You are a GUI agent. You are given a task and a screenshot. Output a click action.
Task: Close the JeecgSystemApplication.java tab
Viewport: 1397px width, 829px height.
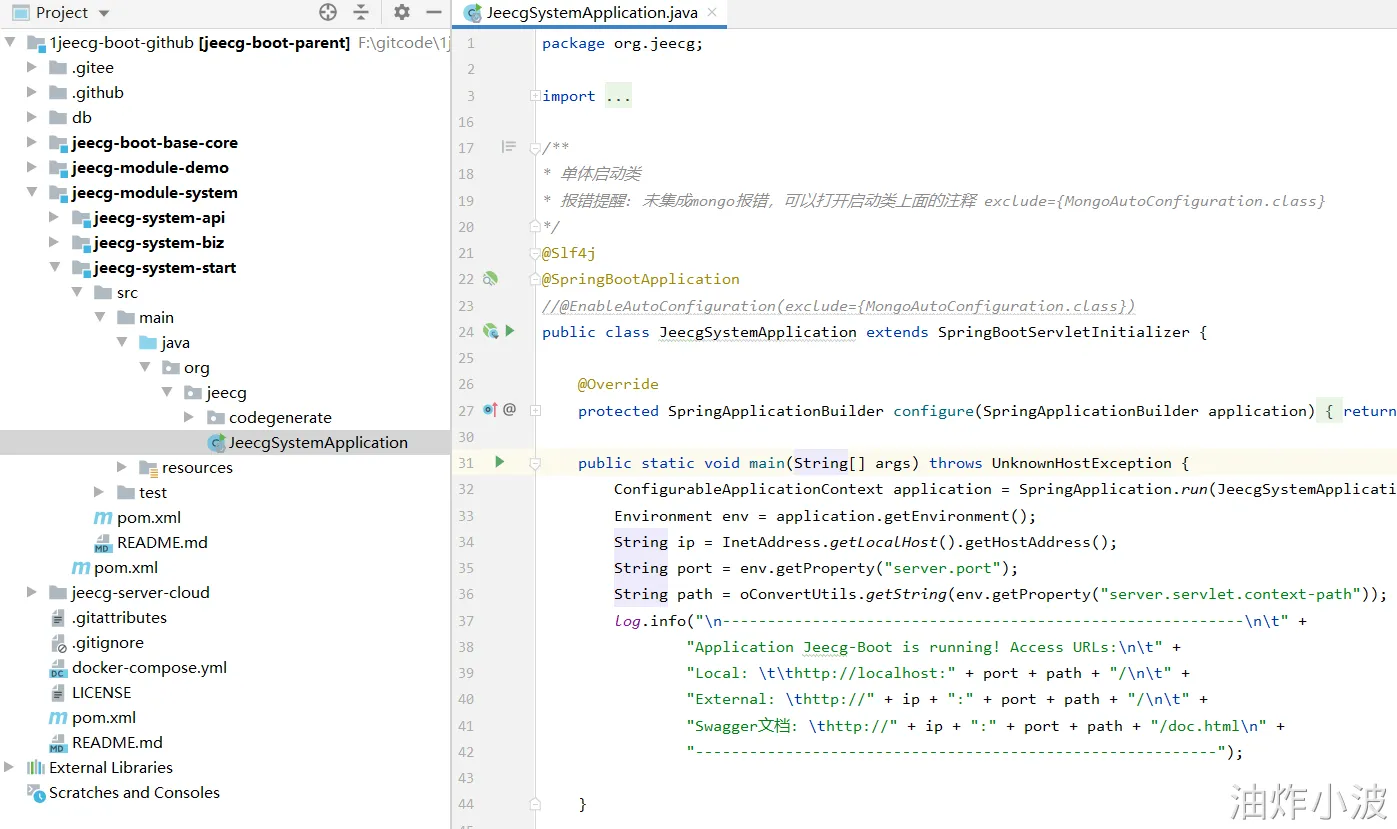712,13
